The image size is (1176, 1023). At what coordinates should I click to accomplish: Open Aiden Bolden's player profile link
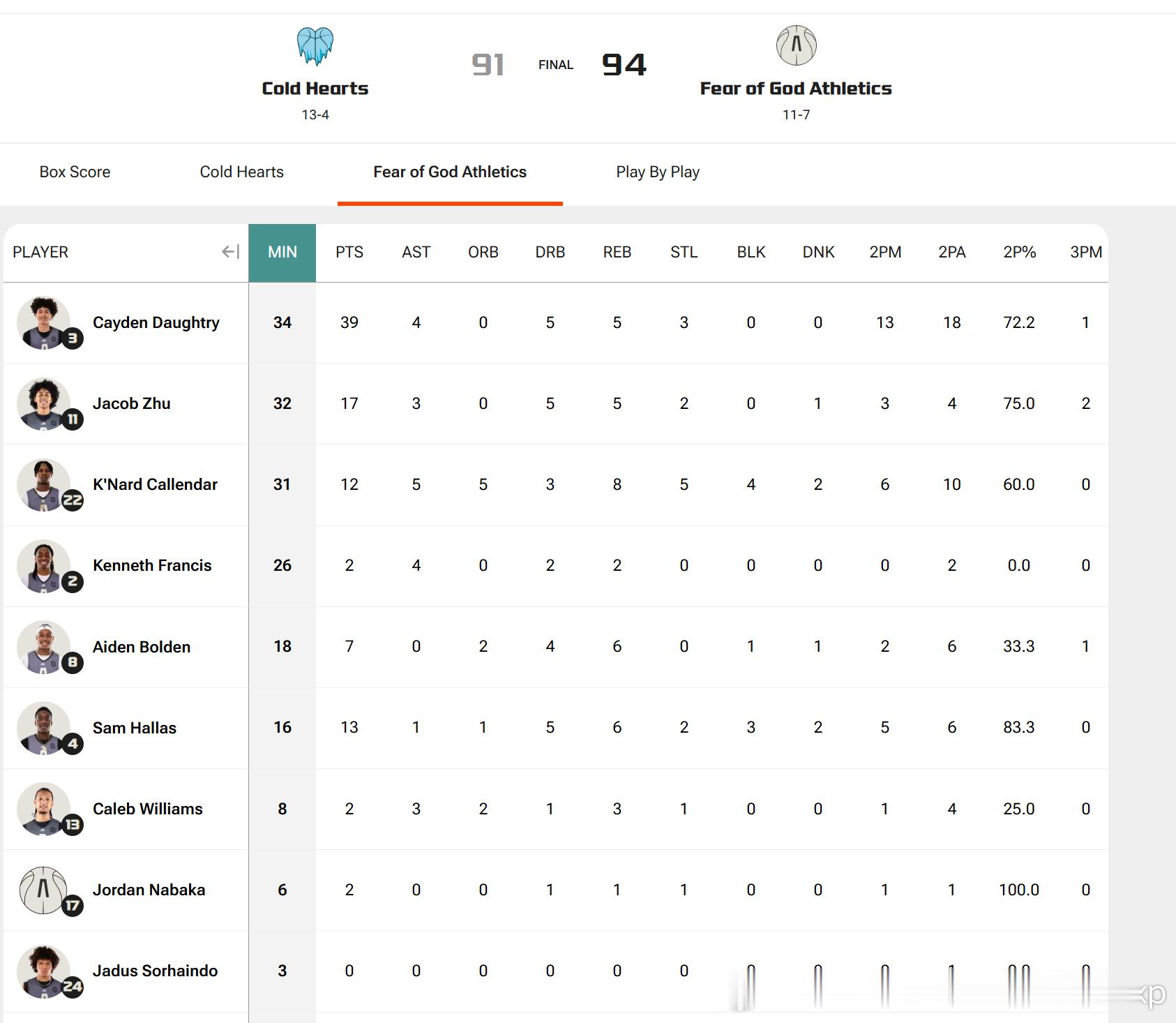coord(142,647)
